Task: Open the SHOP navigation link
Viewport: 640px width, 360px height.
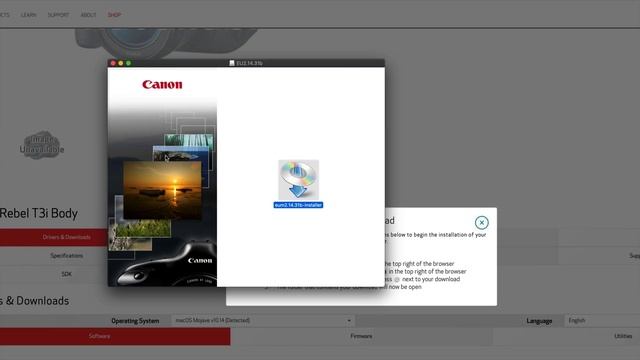Action: (x=114, y=15)
